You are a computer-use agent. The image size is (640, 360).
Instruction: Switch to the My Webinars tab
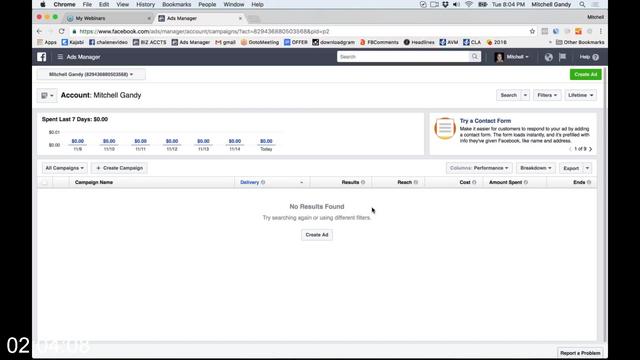109,18
